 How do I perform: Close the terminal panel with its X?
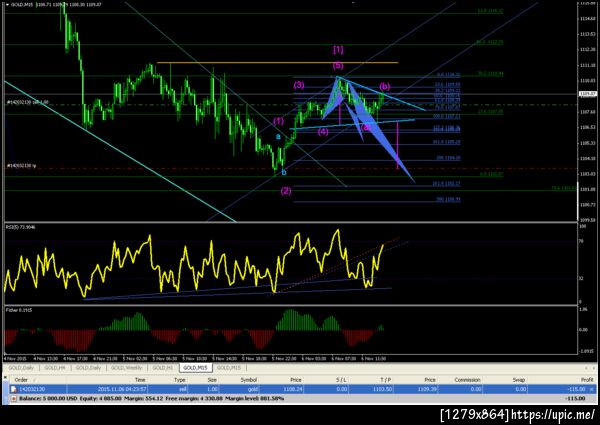pyautogui.click(x=5, y=377)
